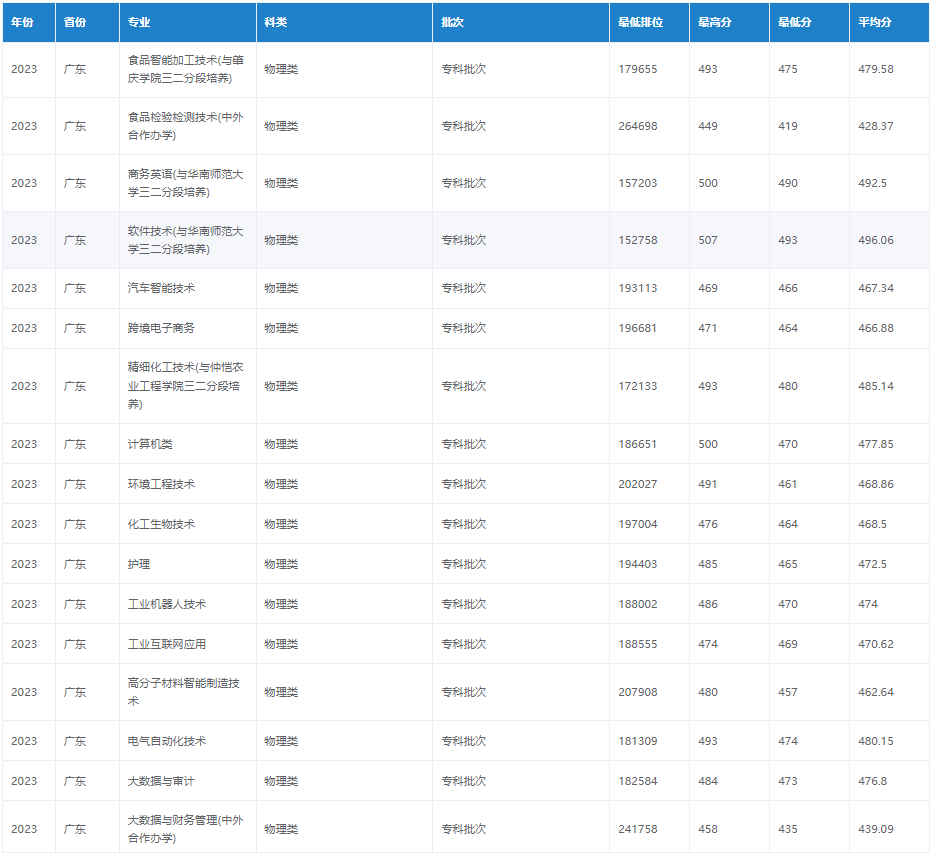Click the 科类 column header

[344, 22]
